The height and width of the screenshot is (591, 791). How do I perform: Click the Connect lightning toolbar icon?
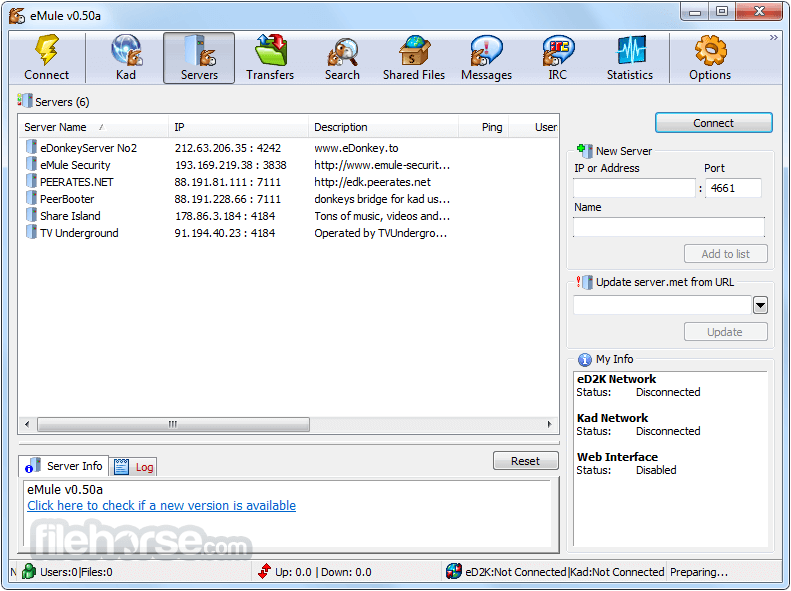46,50
